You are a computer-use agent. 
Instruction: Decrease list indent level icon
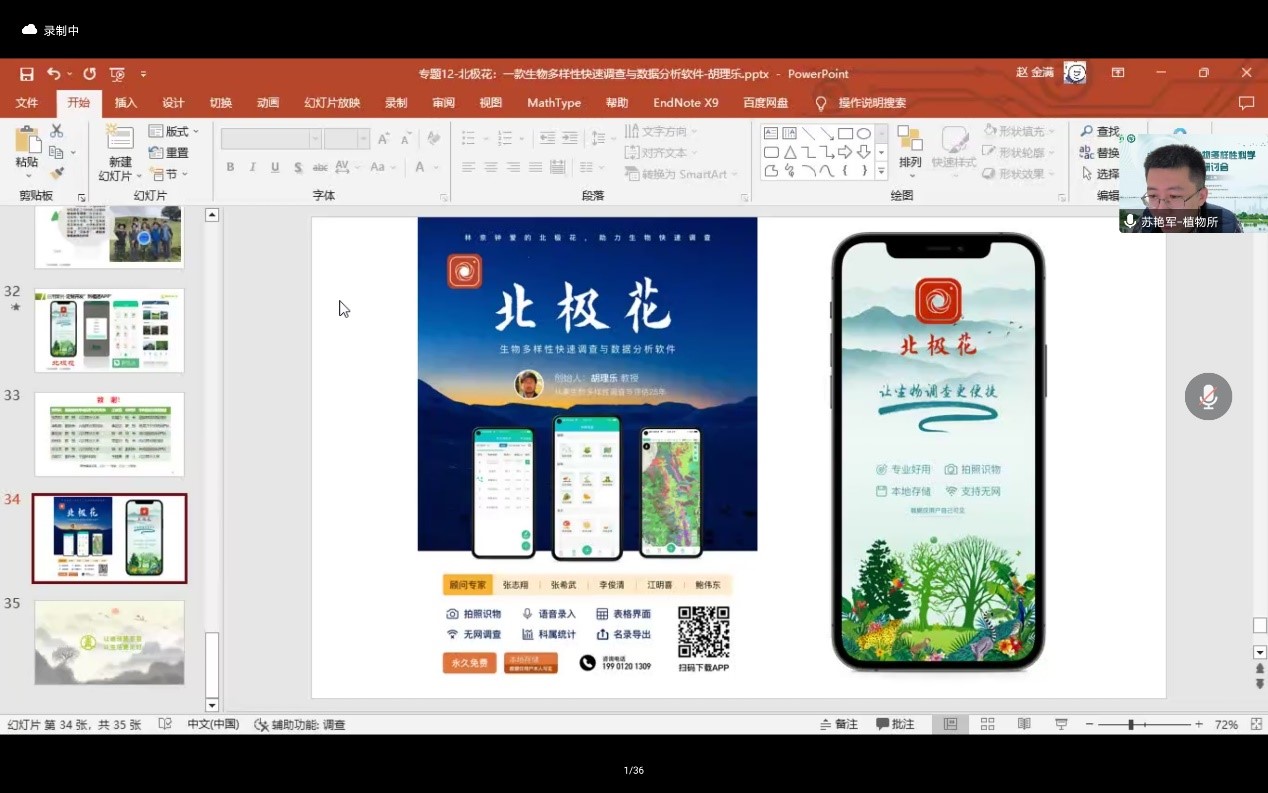click(x=546, y=139)
